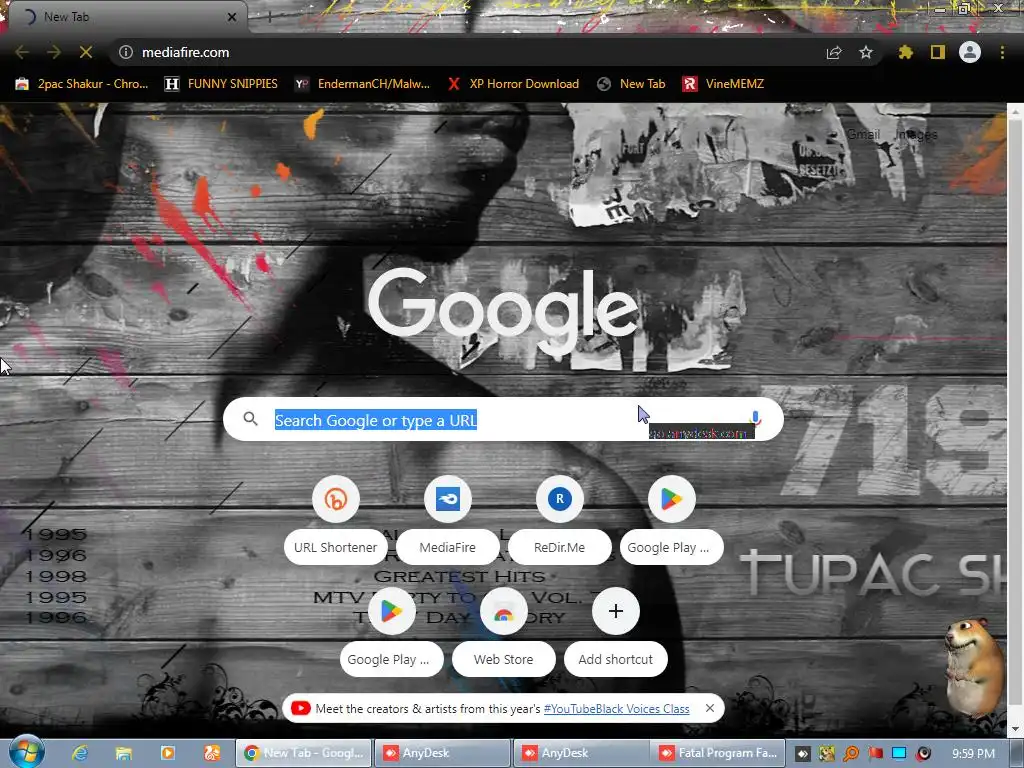Switch to the second AnyDesk taskbar button
Image resolution: width=1024 pixels, height=768 pixels.
tap(583, 753)
